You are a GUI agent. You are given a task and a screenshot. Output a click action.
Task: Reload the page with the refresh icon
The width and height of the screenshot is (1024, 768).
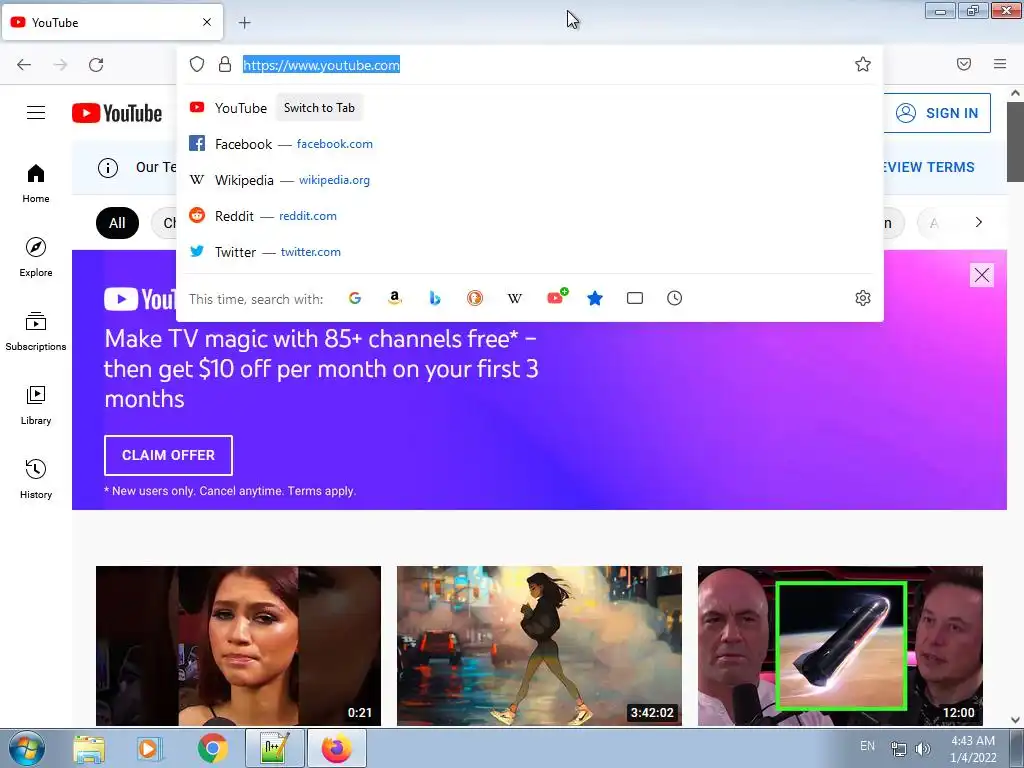(x=96, y=65)
